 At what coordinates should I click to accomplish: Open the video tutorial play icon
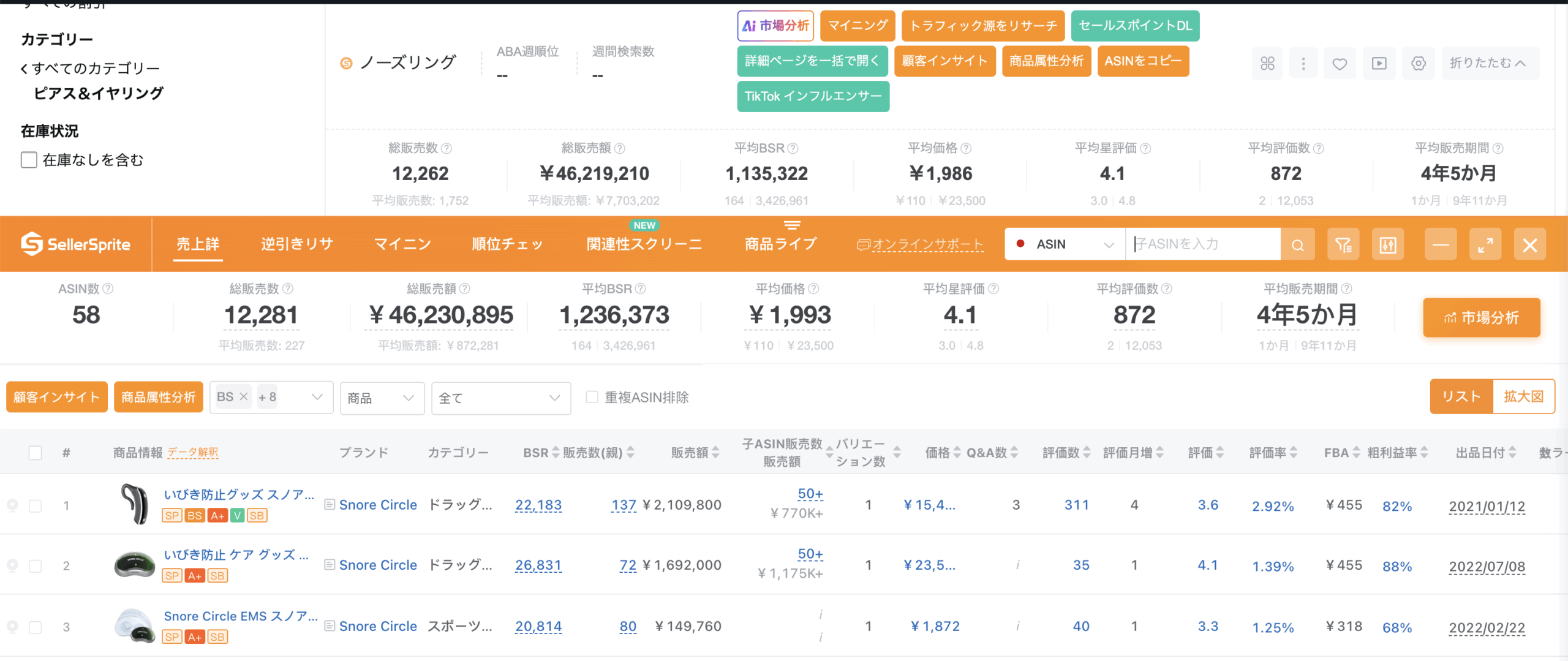1379,63
